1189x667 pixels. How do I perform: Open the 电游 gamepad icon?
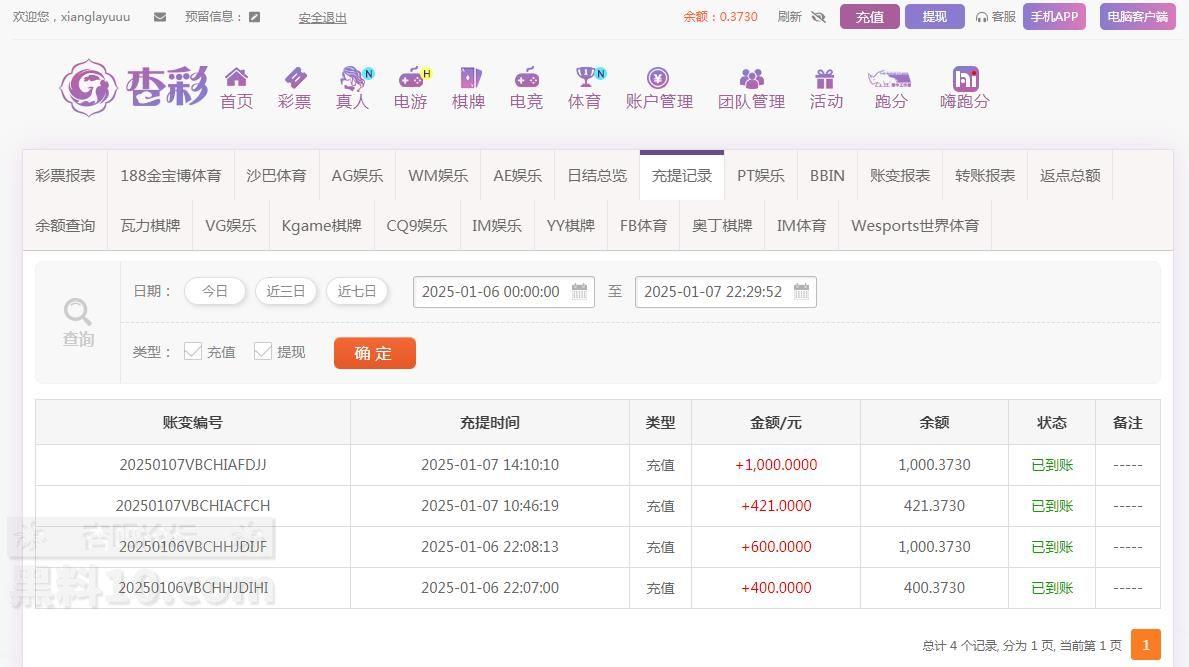(411, 77)
